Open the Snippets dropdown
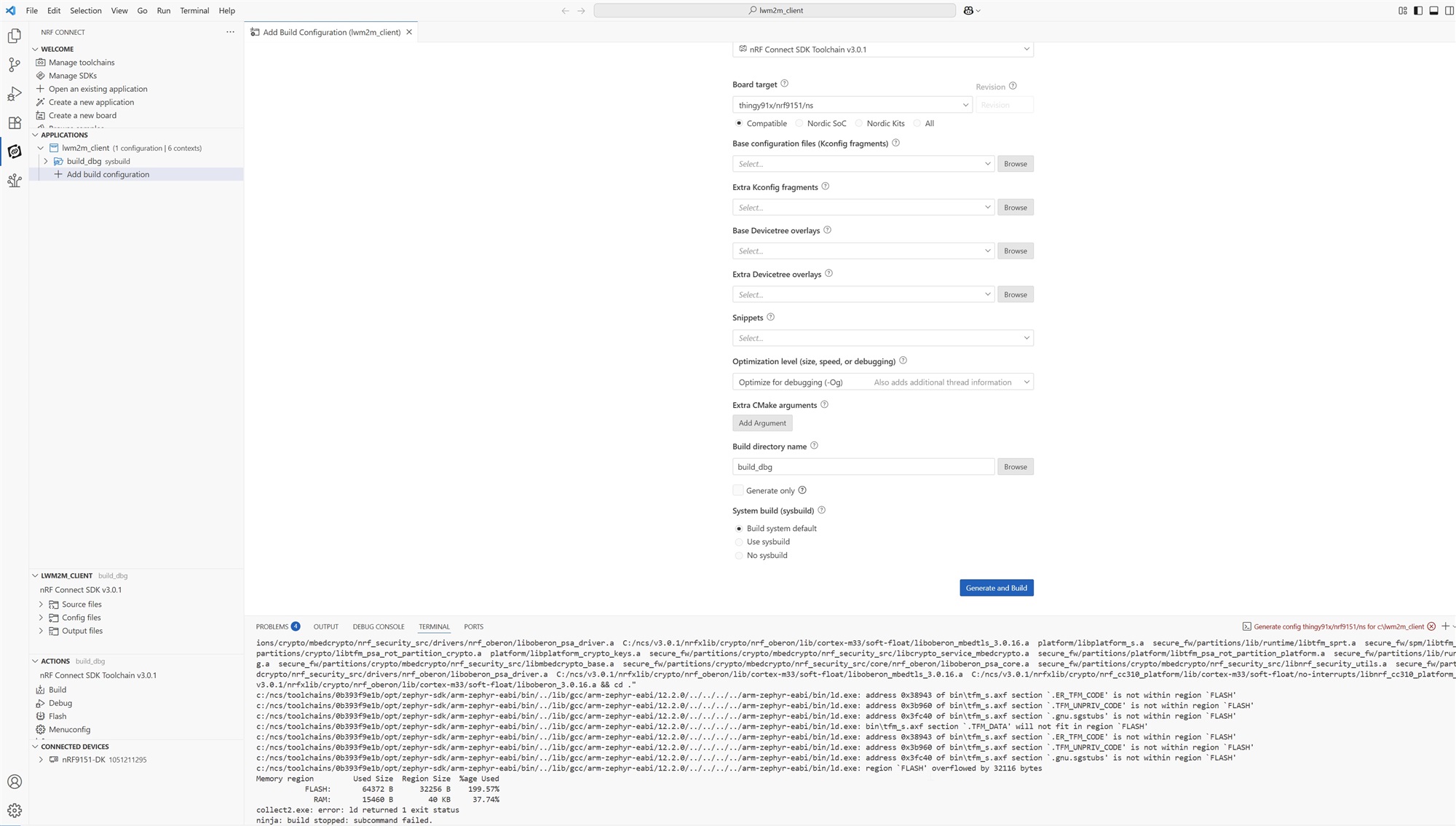The height and width of the screenshot is (826, 1456). click(x=883, y=338)
